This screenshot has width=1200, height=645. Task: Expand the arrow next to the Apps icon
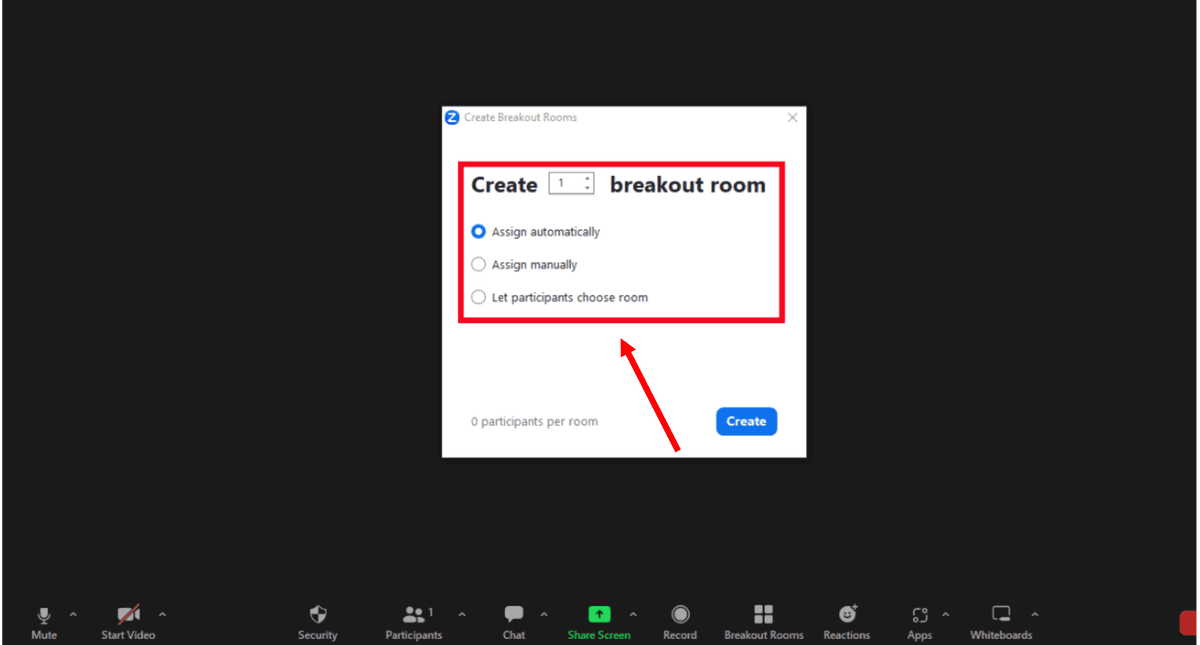coord(946,614)
